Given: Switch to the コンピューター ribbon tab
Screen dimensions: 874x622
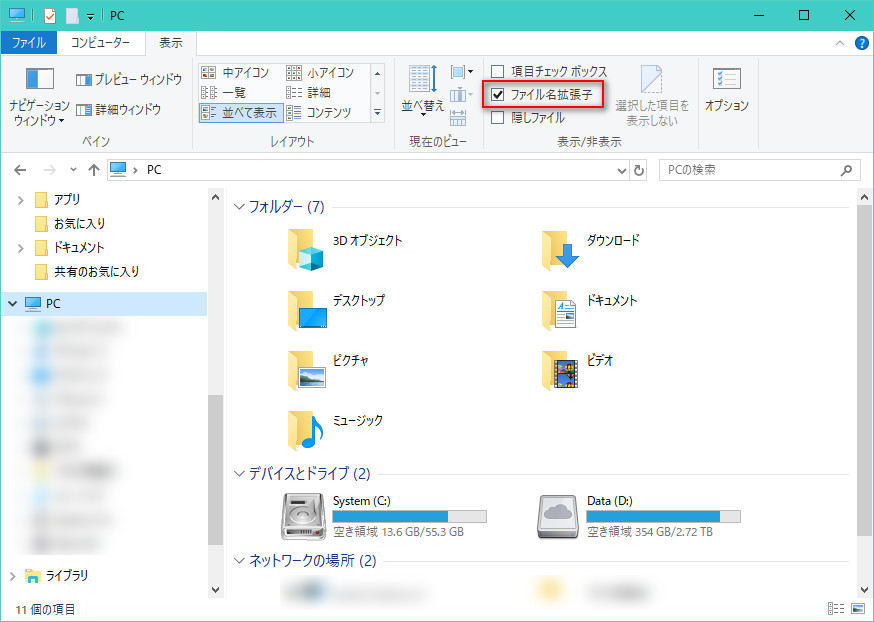Looking at the screenshot, I should pos(100,43).
